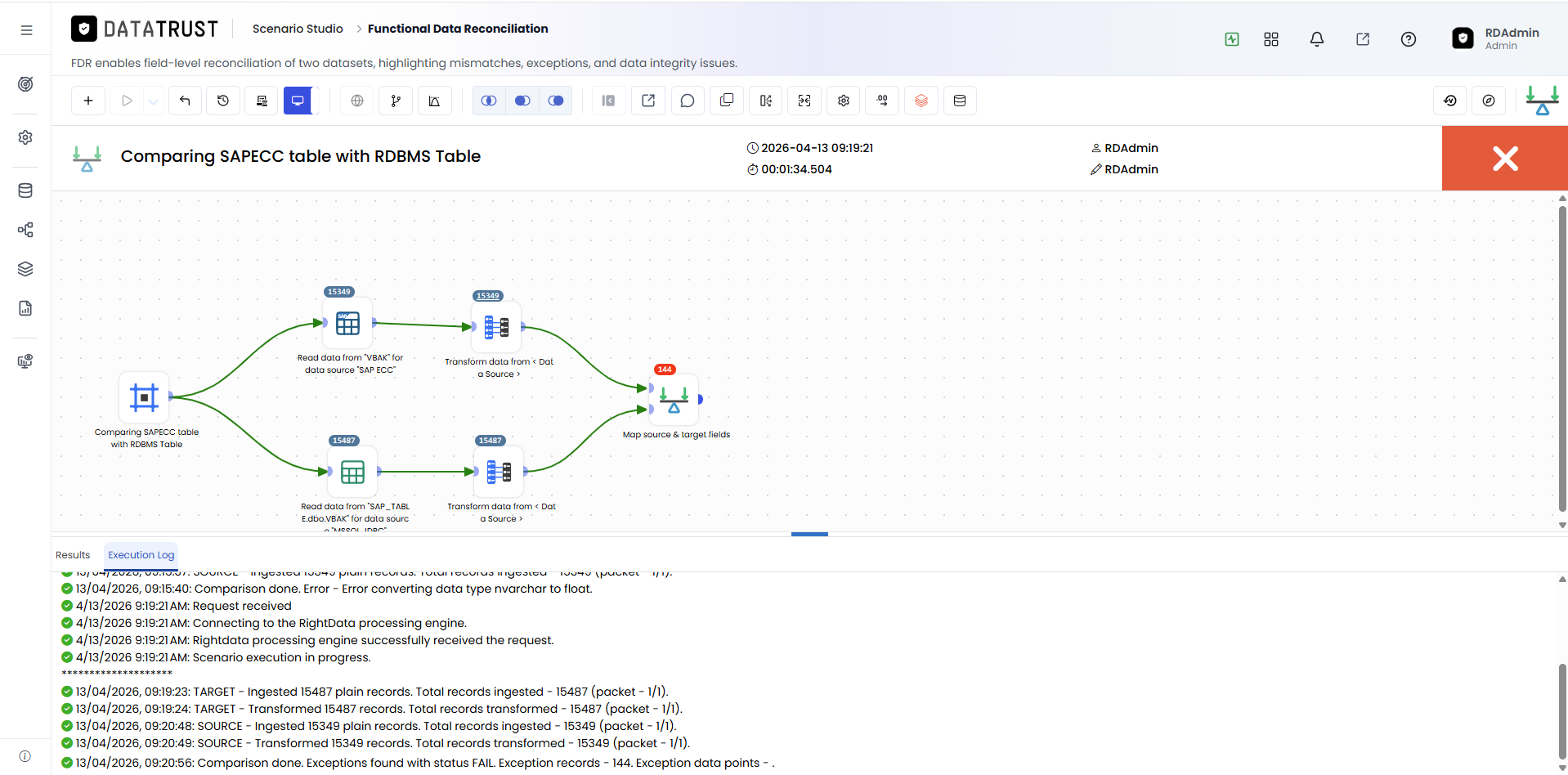Close the scenario with red X button
The height and width of the screenshot is (775, 1568).
click(x=1505, y=159)
